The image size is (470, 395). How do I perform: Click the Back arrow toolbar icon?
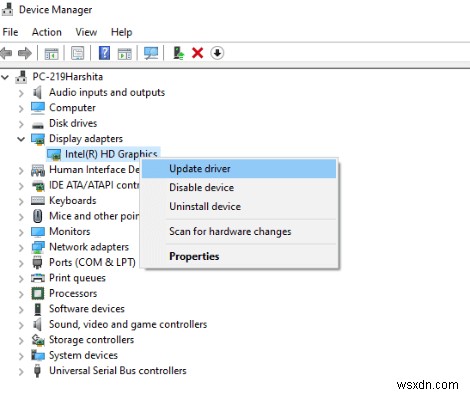6,53
